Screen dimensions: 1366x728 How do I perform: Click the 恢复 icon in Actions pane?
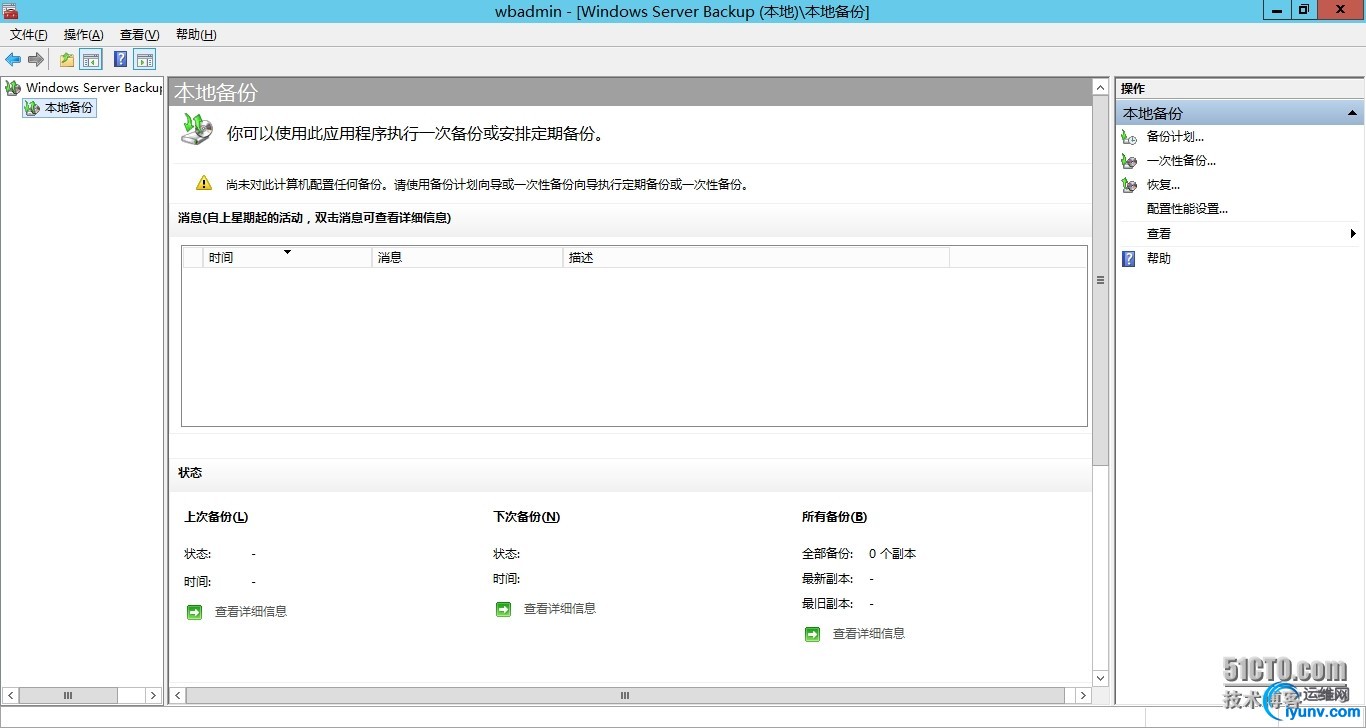point(1129,185)
